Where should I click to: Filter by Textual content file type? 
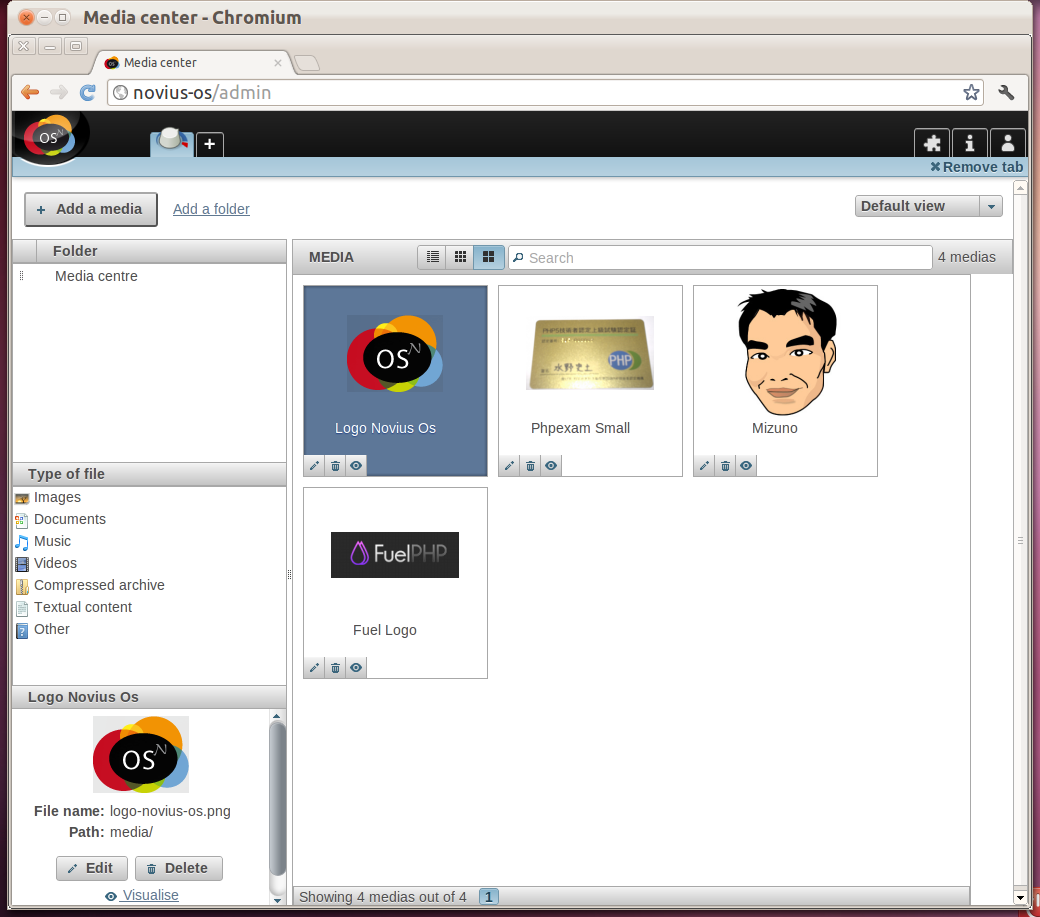[x=83, y=607]
